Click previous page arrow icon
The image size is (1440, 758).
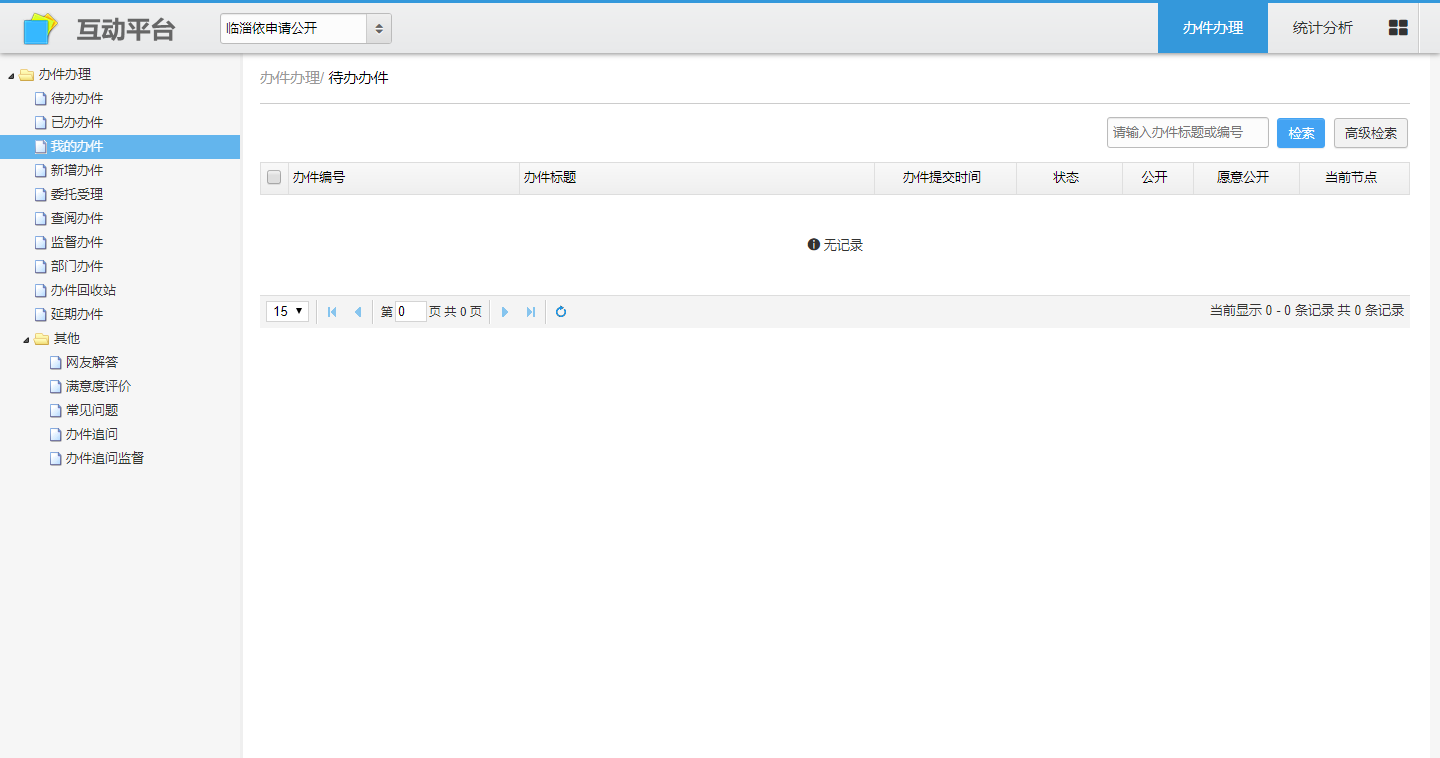[357, 312]
